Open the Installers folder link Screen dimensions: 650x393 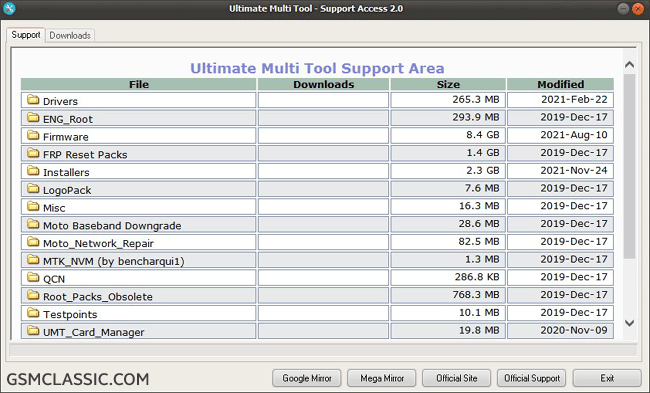click(66, 172)
